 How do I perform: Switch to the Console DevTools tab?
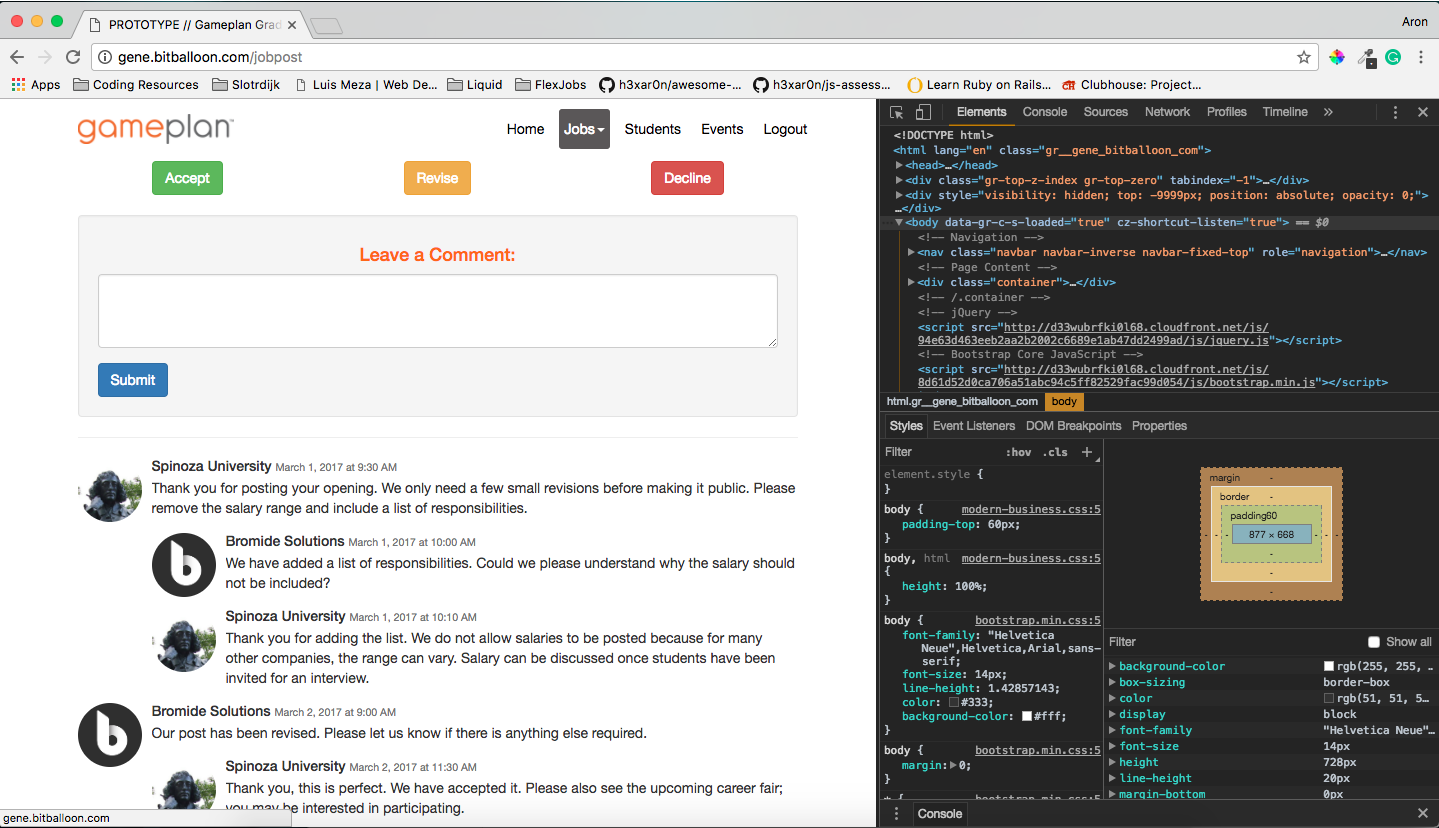(x=1045, y=112)
